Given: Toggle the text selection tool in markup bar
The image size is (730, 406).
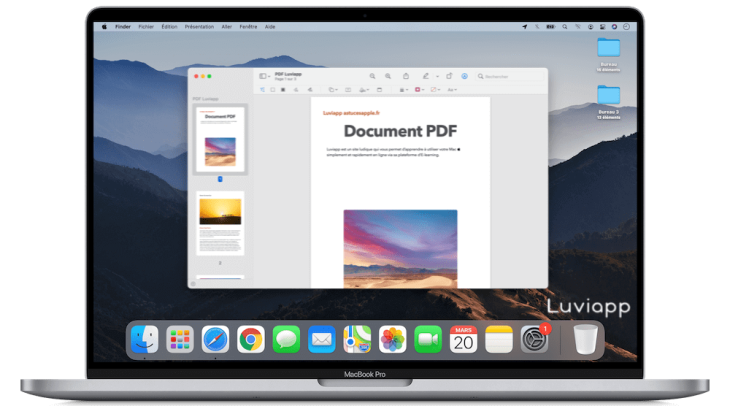Looking at the screenshot, I should click(x=262, y=90).
